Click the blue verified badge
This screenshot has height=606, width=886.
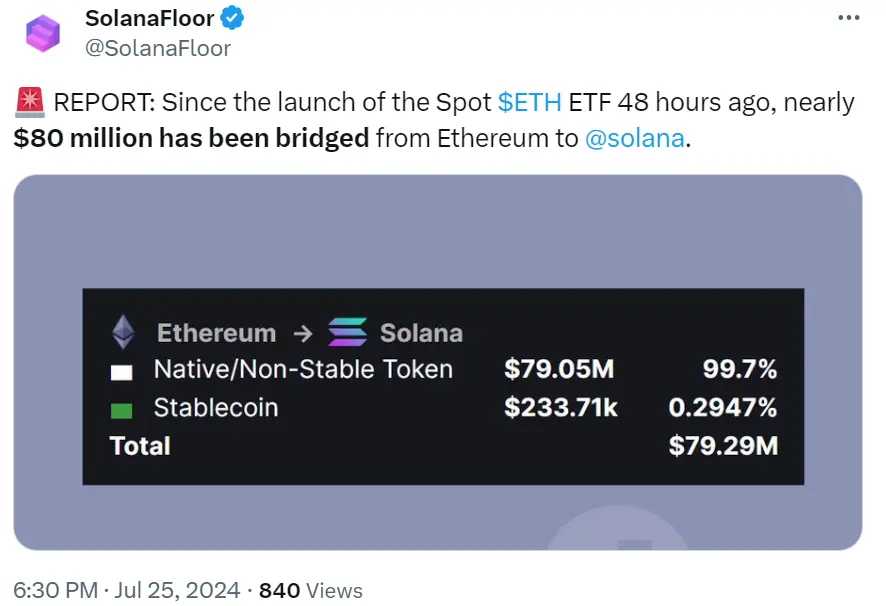(230, 16)
